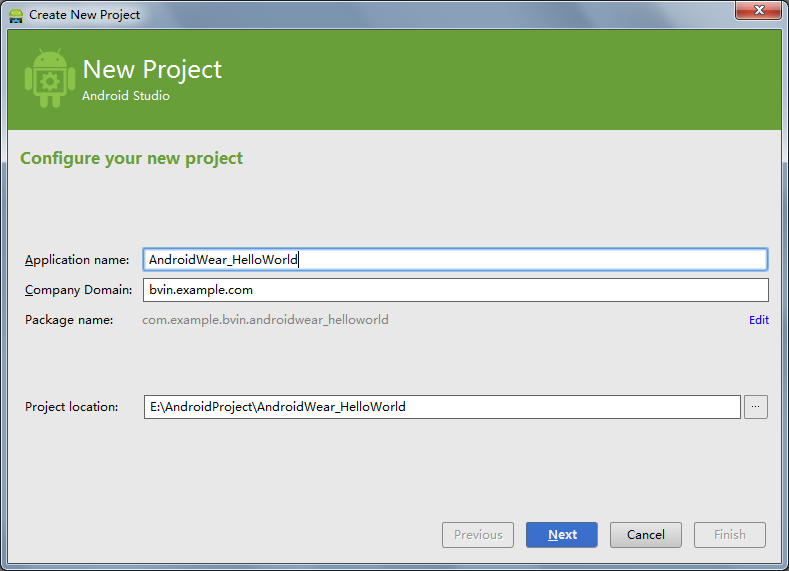Go to the Next wizard step

click(x=562, y=534)
